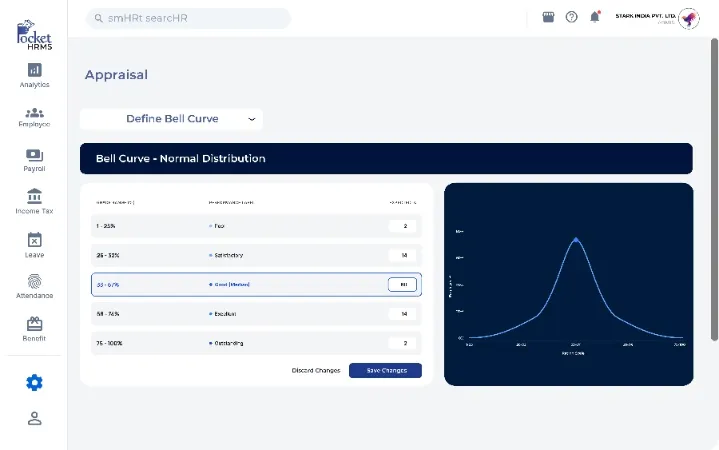Click the Bell Curve - Normal Distribution header

click(x=386, y=159)
